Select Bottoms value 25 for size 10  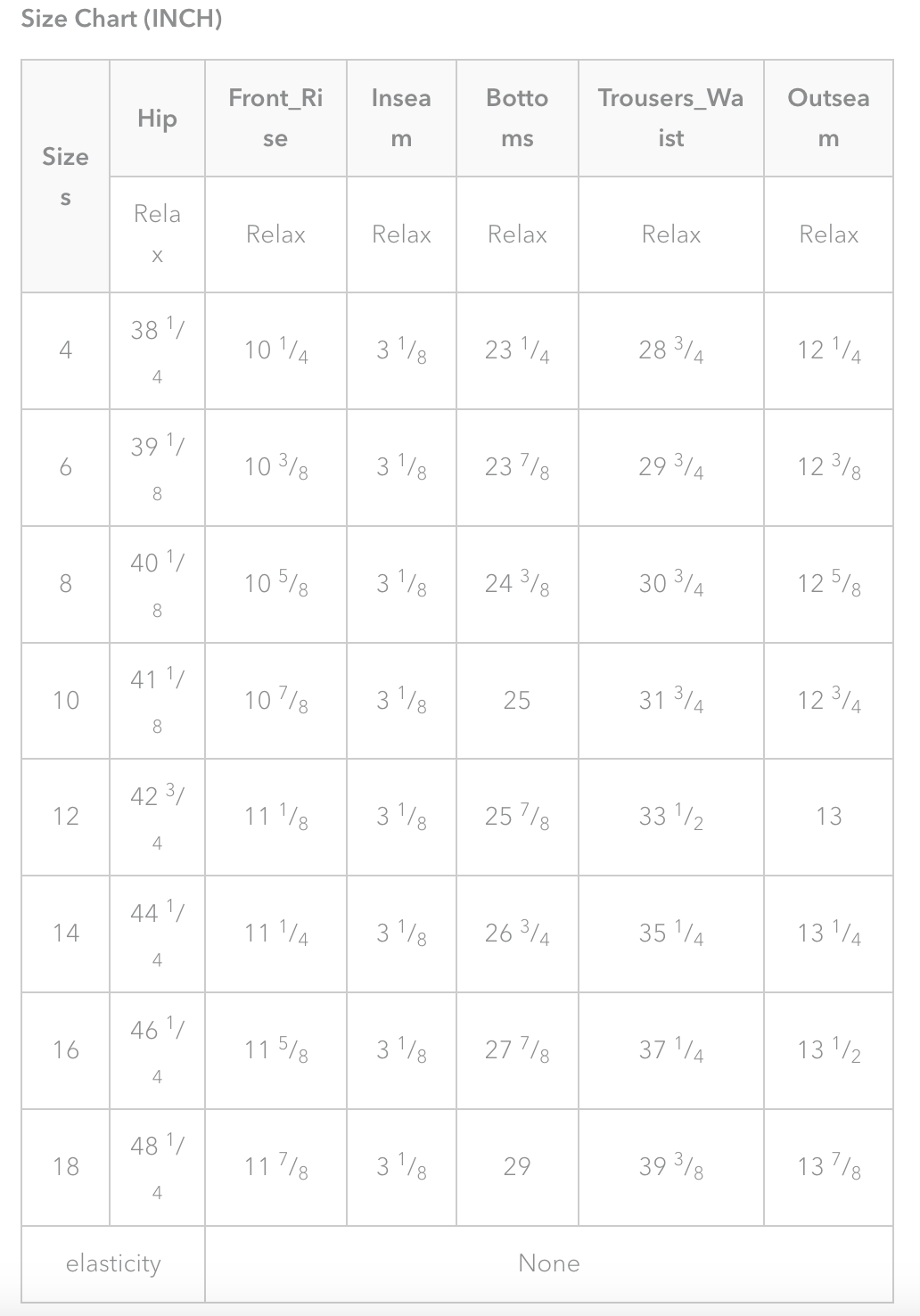(517, 701)
